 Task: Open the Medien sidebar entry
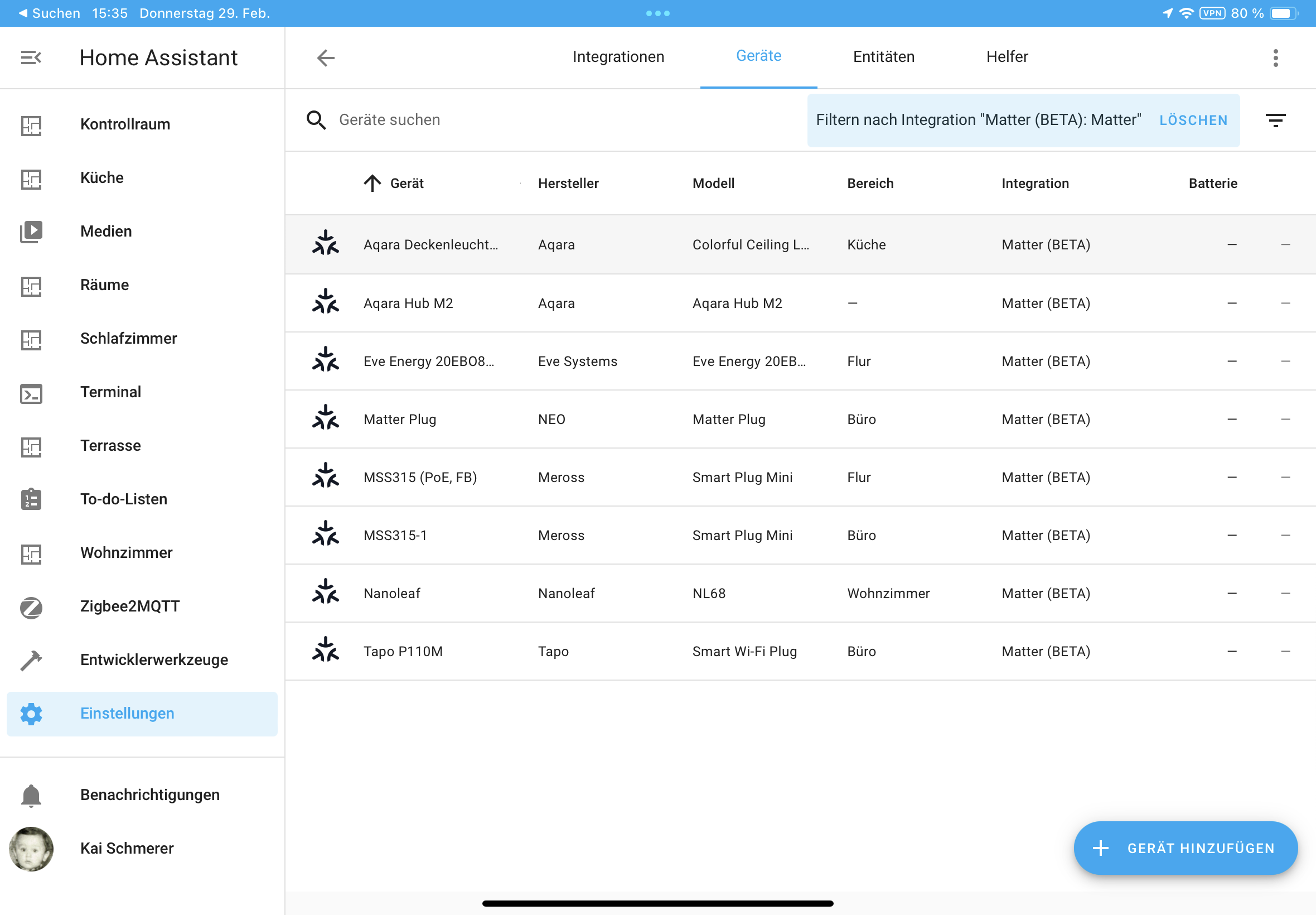coord(105,231)
